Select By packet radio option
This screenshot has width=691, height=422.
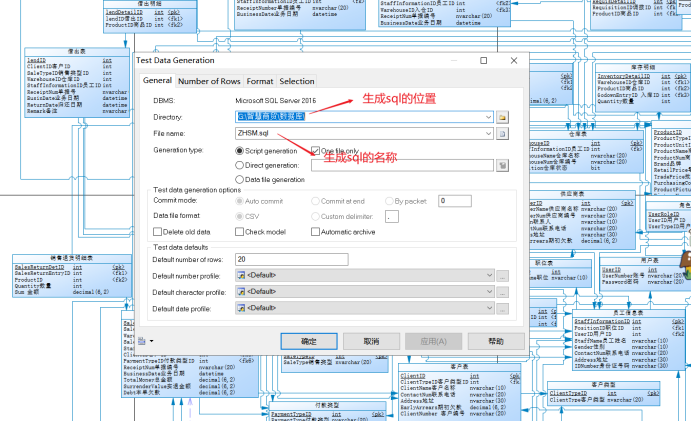389,201
